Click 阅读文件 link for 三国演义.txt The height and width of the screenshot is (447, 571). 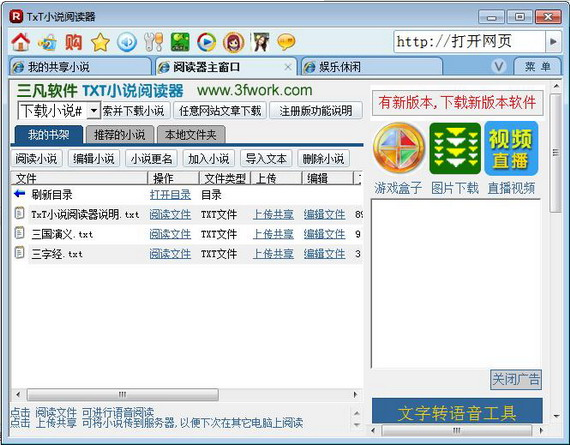coord(170,234)
